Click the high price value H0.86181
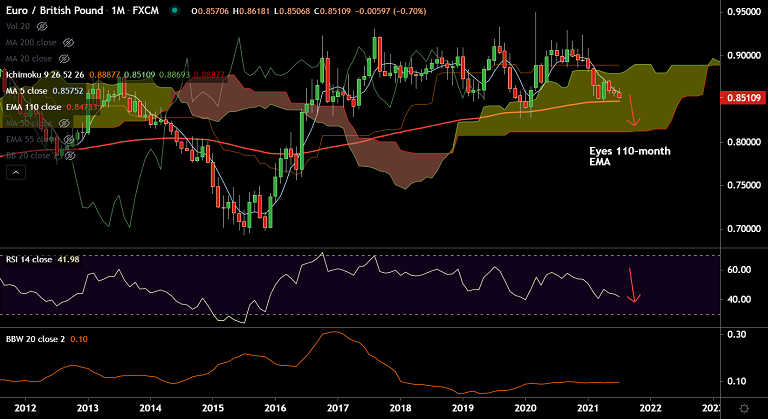Viewport: 768px width, 419px height. pos(252,11)
